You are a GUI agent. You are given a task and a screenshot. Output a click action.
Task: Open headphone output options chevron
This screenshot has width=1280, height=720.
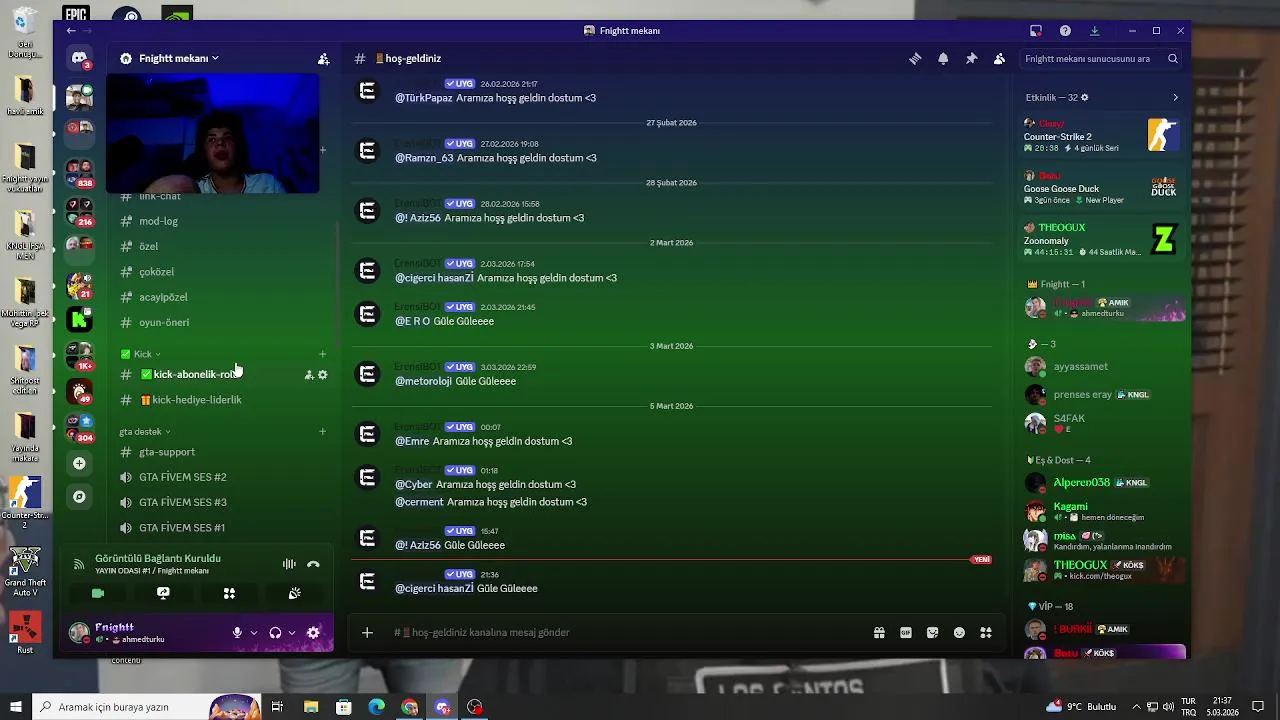pos(292,633)
